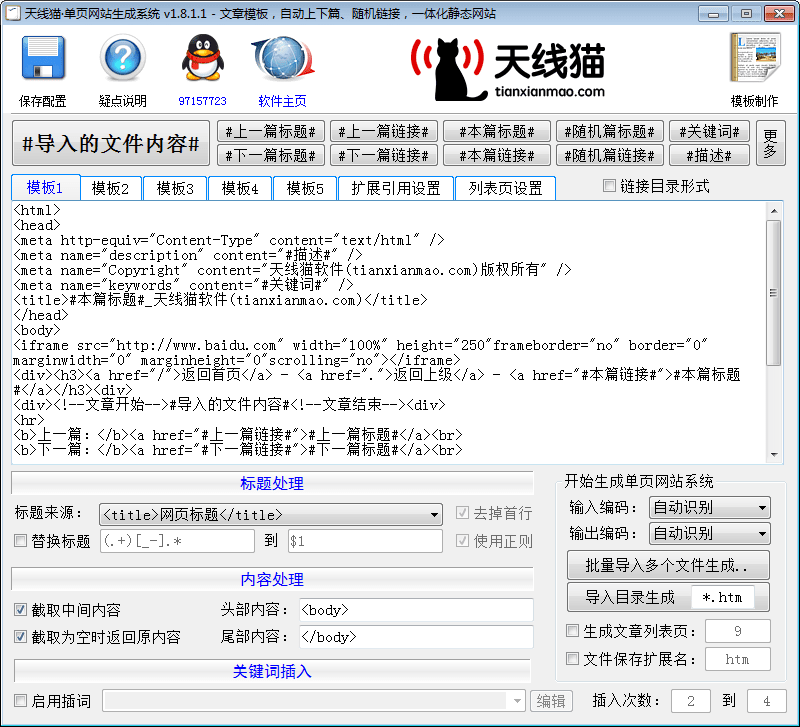Click the QQ penguin contact icon

coord(203,58)
